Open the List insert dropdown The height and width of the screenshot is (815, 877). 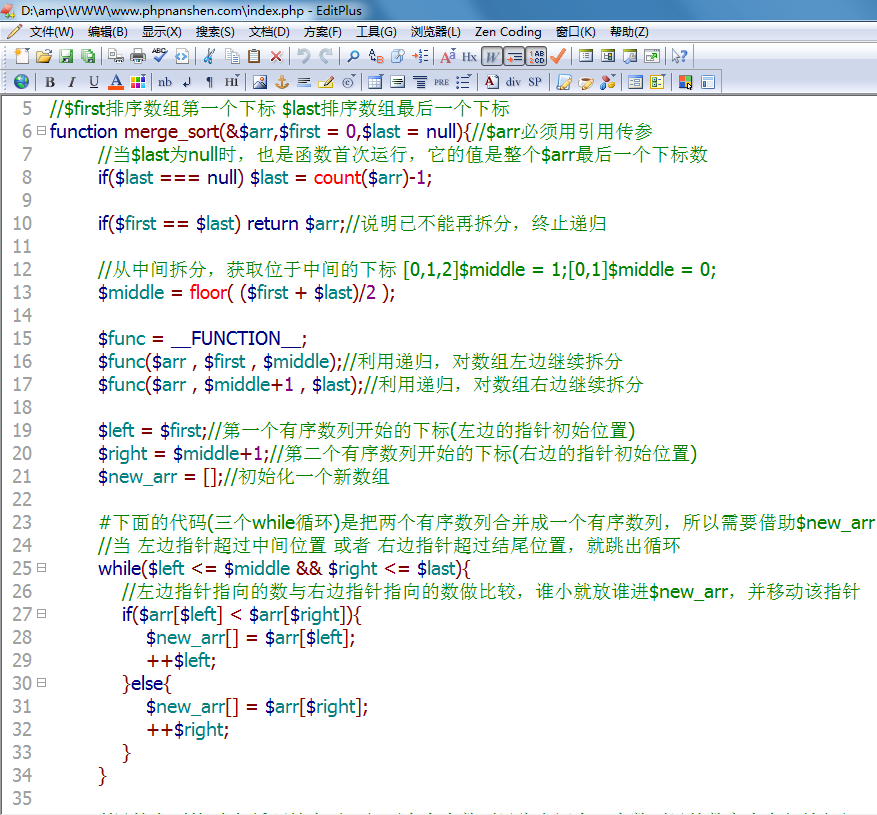(464, 82)
